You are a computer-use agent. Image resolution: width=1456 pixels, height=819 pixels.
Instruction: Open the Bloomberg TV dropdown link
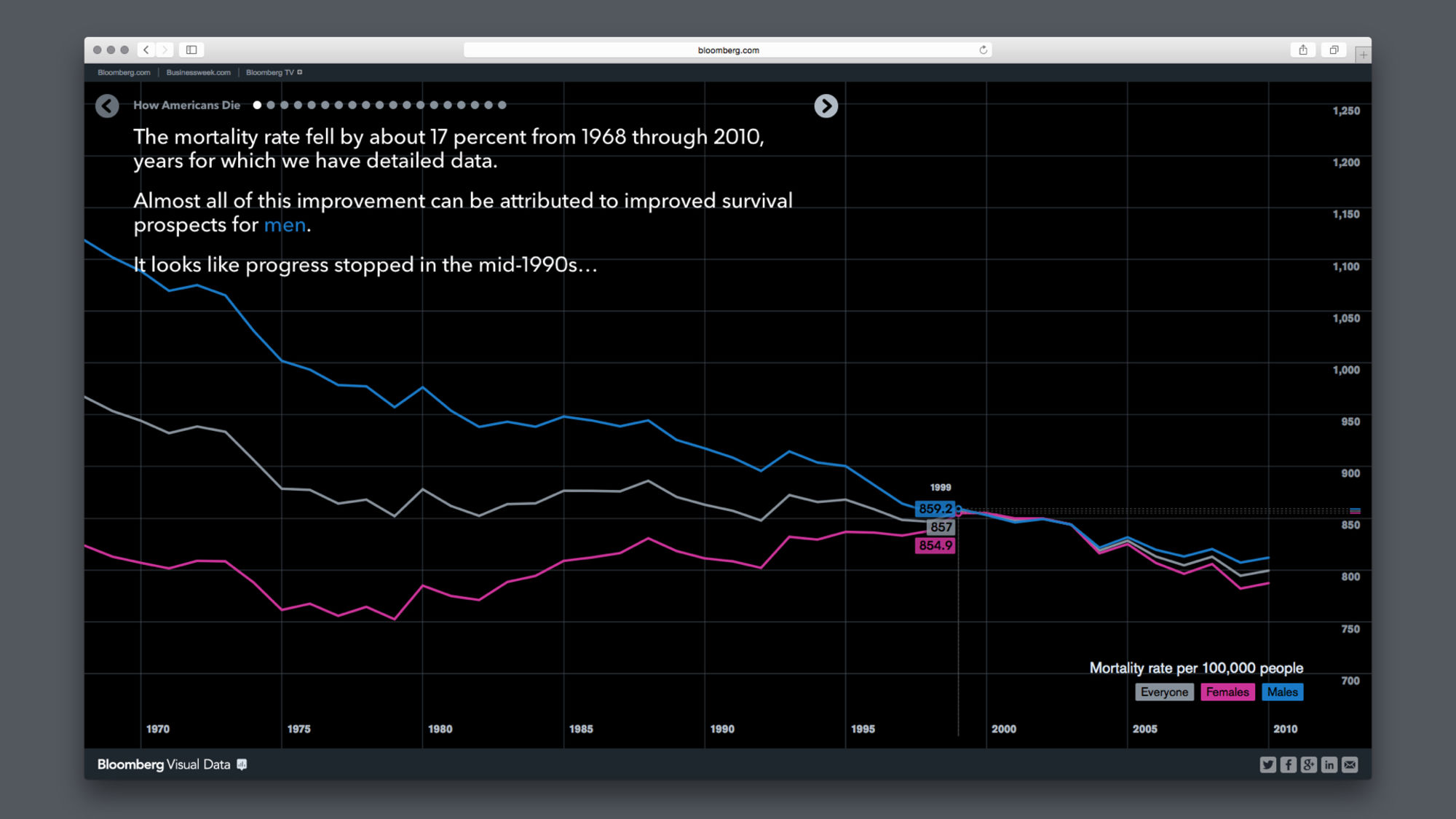click(274, 72)
